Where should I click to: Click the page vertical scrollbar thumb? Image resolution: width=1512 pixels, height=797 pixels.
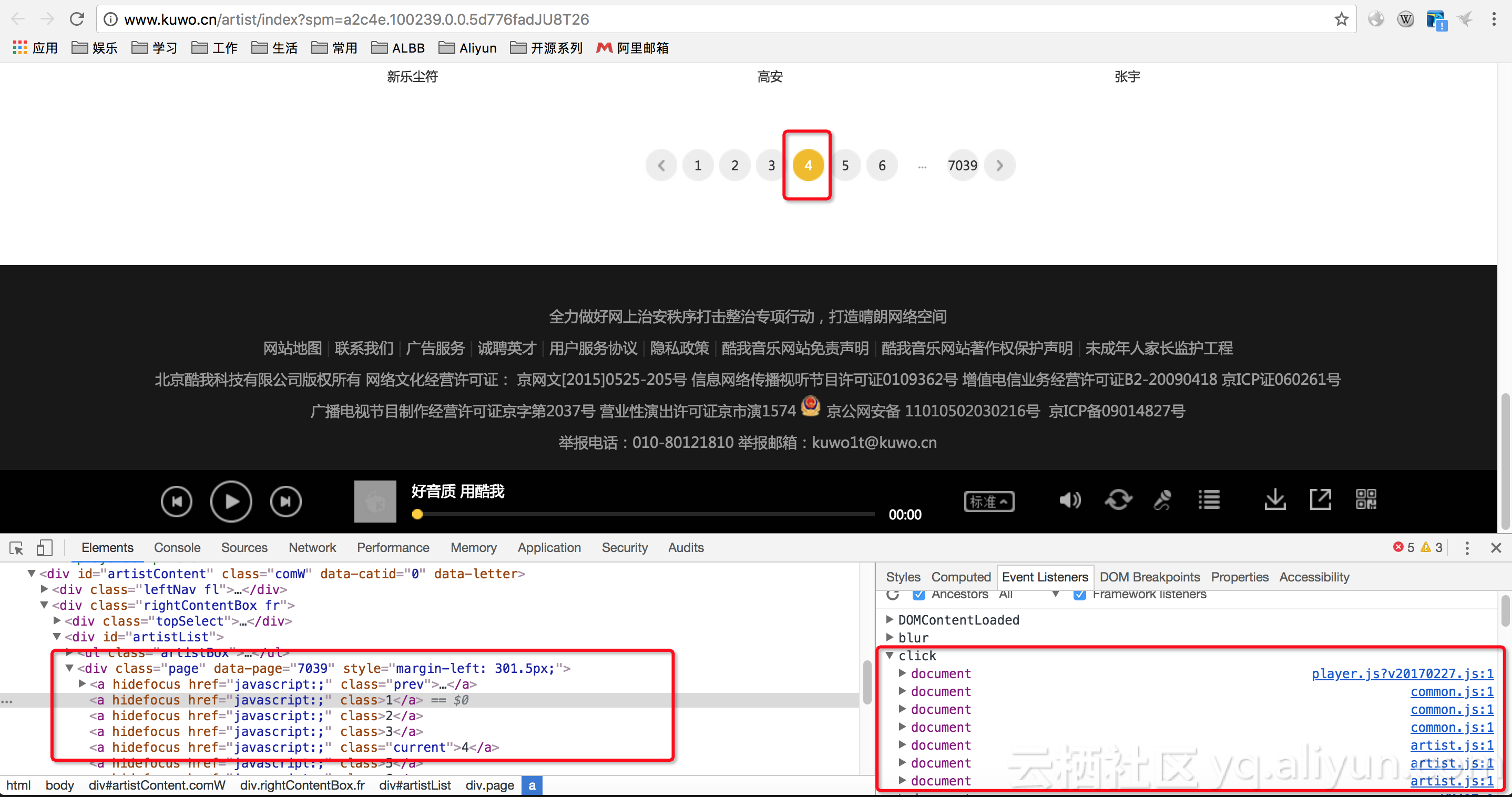1504,461
